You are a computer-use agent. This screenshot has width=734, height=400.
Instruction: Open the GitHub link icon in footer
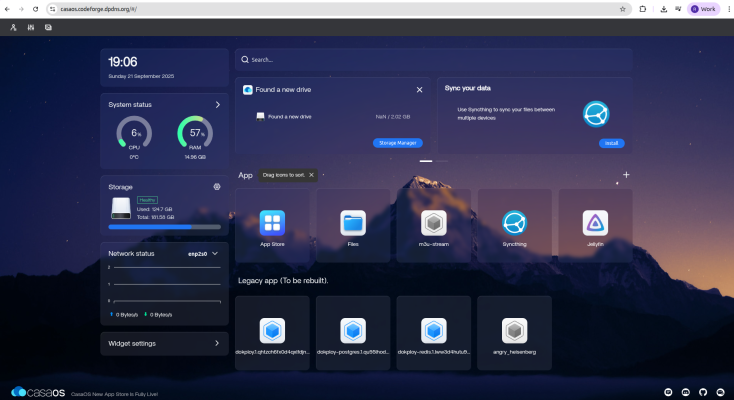[x=703, y=392]
